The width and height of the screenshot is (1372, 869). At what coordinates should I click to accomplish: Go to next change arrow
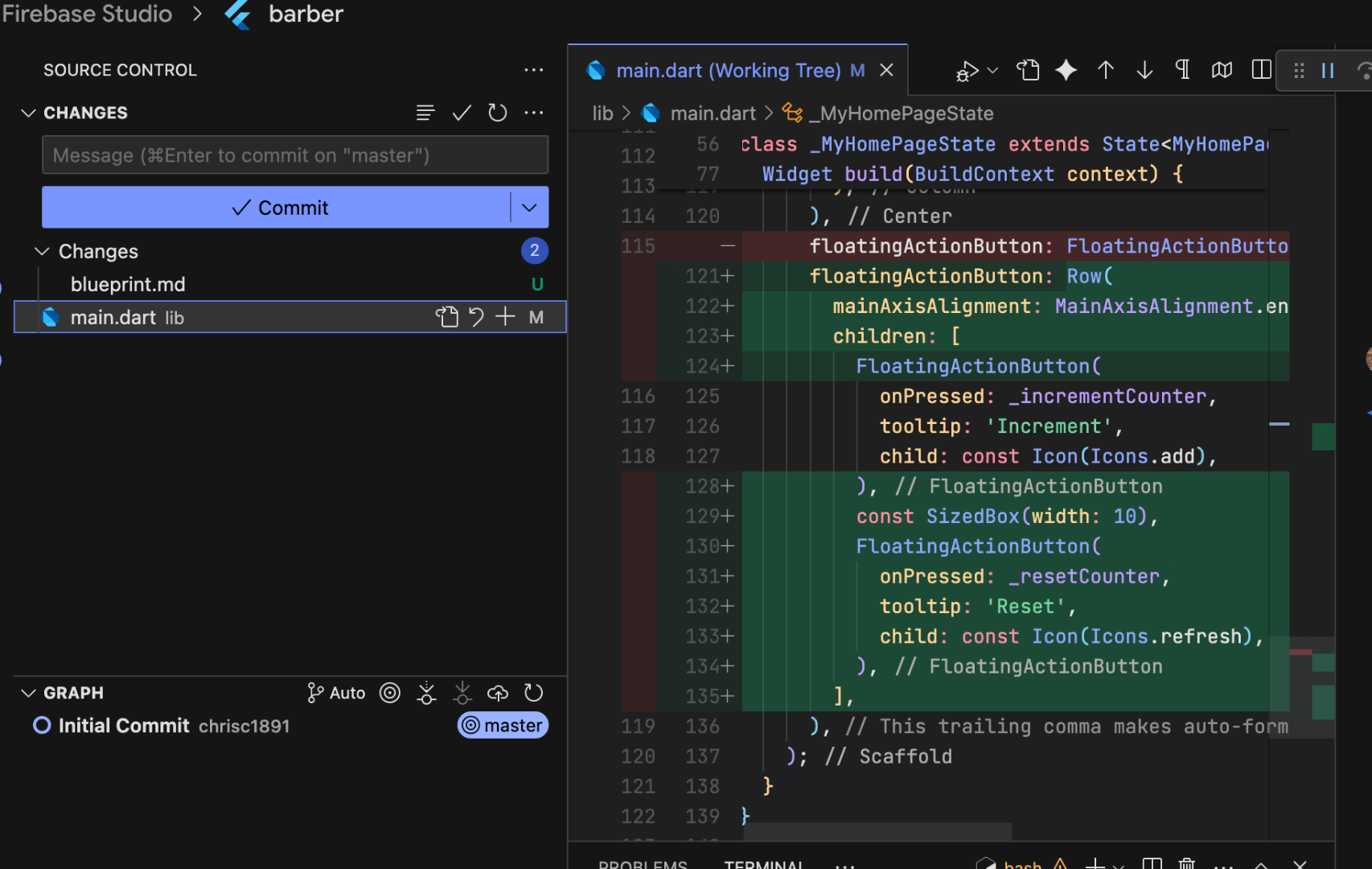[x=1144, y=71]
